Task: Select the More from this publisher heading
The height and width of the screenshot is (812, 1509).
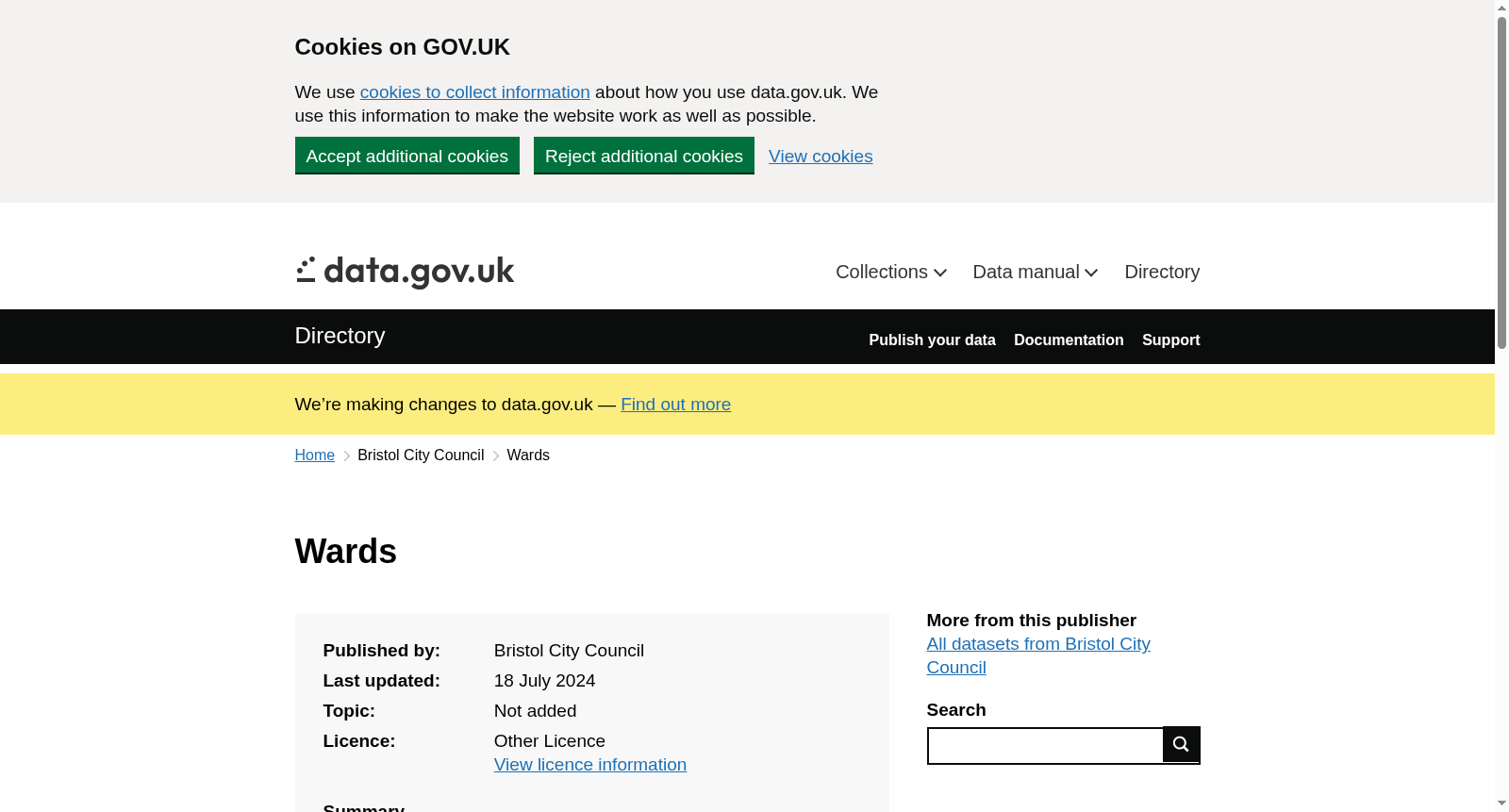Action: (x=1032, y=621)
